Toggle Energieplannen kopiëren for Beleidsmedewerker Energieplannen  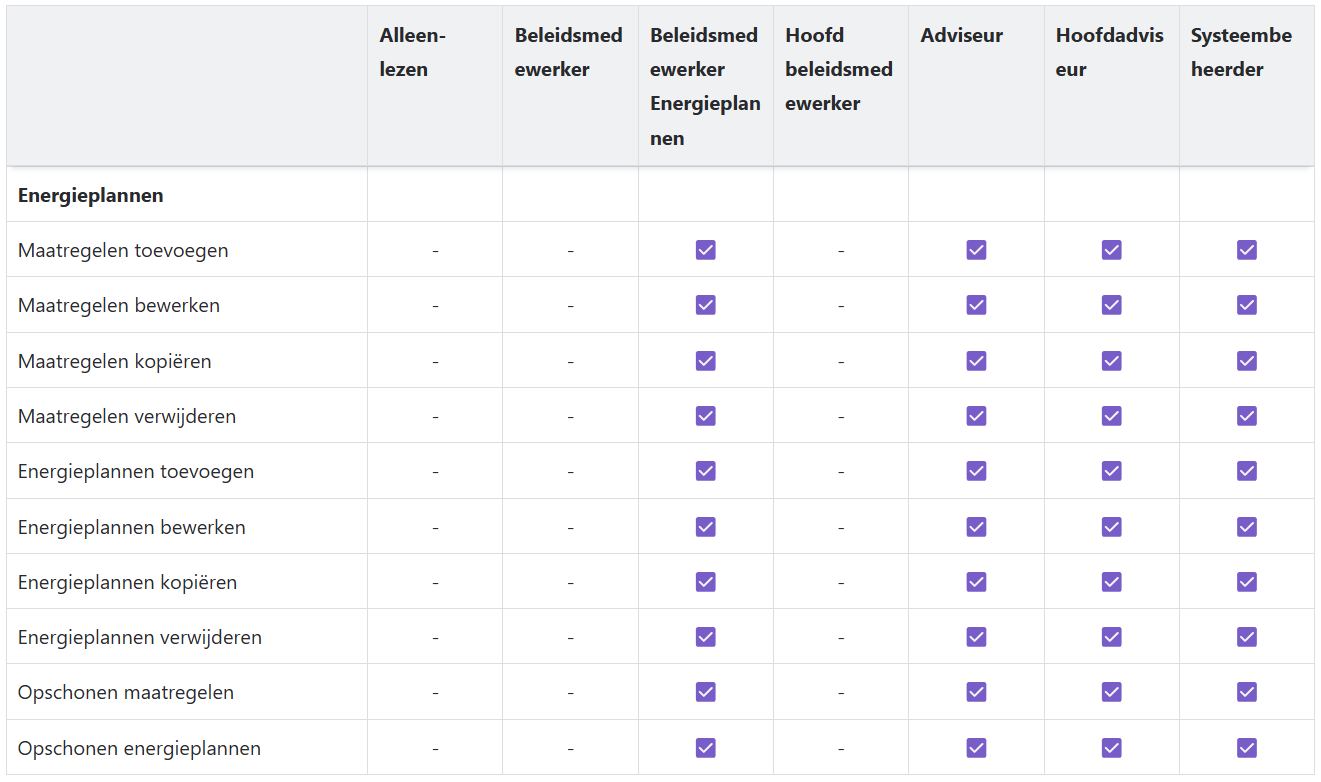pos(706,582)
